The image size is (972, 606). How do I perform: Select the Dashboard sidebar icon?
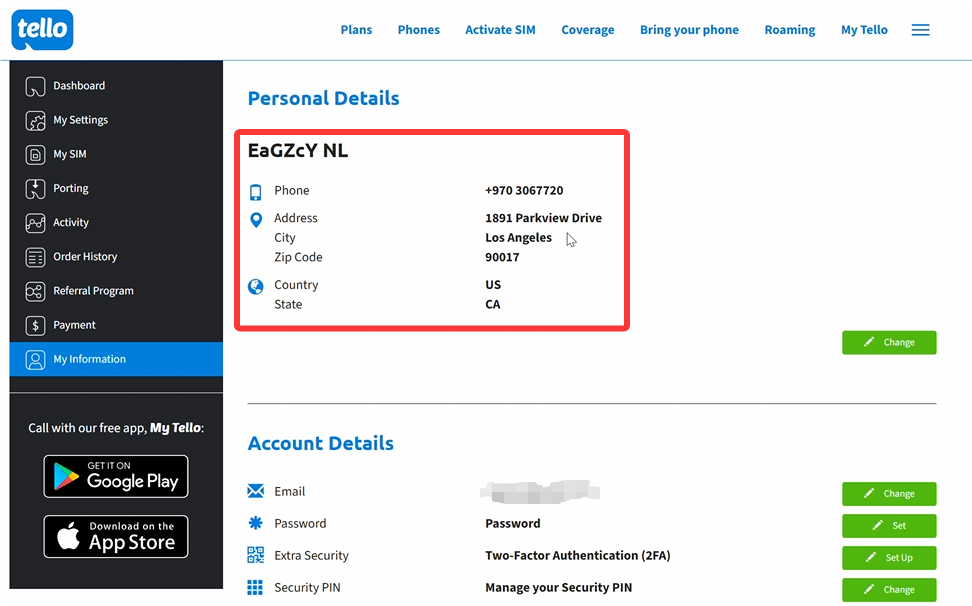[x=36, y=86]
